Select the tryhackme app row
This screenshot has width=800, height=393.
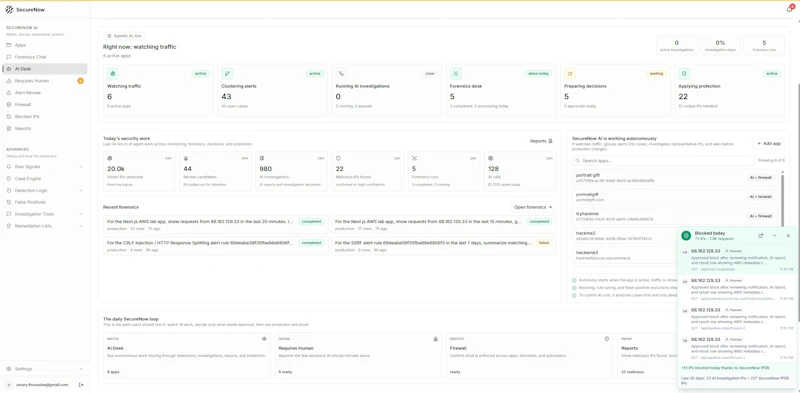pos(676,216)
